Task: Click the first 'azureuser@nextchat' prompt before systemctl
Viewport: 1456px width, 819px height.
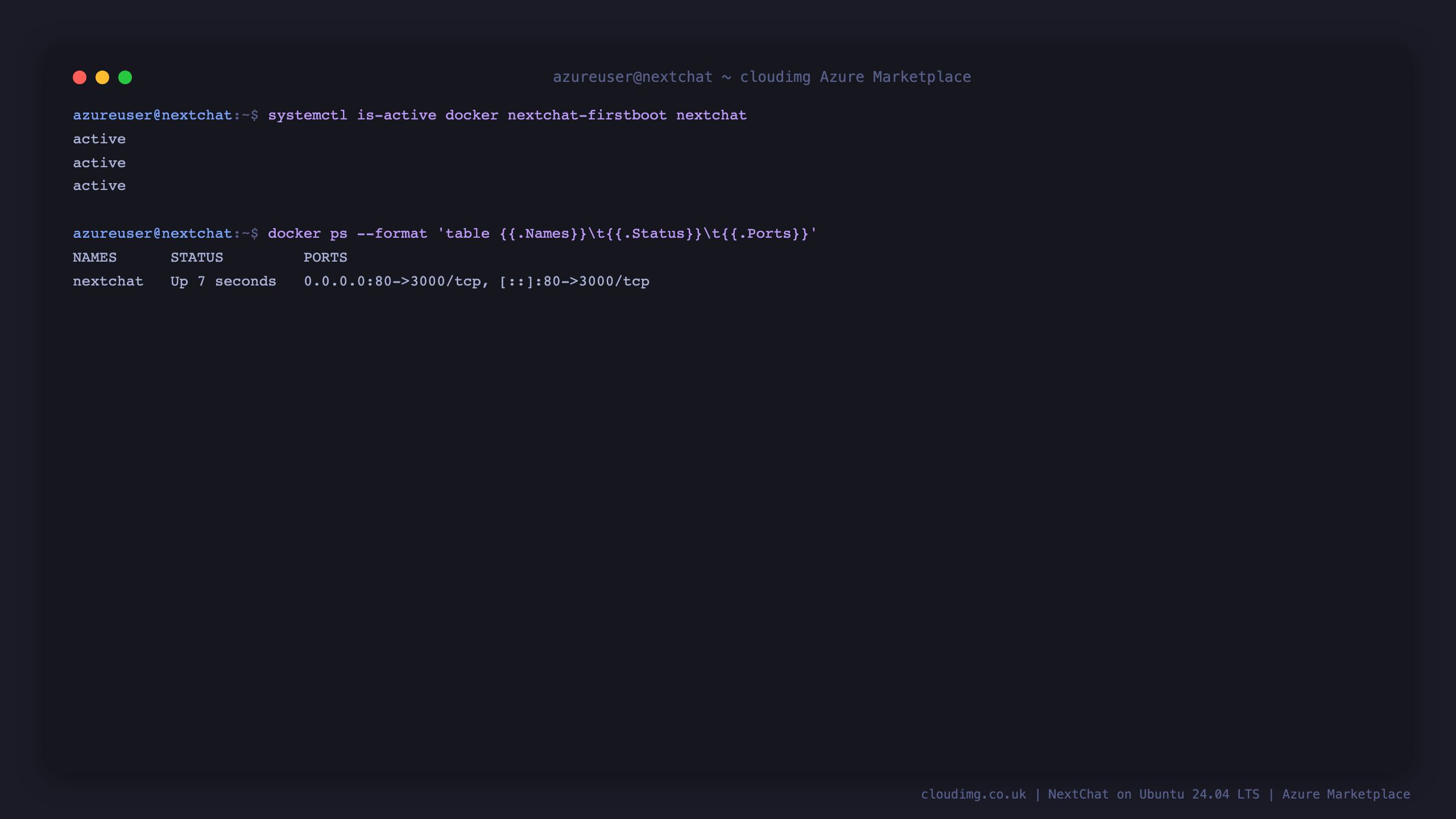Action: tap(152, 115)
